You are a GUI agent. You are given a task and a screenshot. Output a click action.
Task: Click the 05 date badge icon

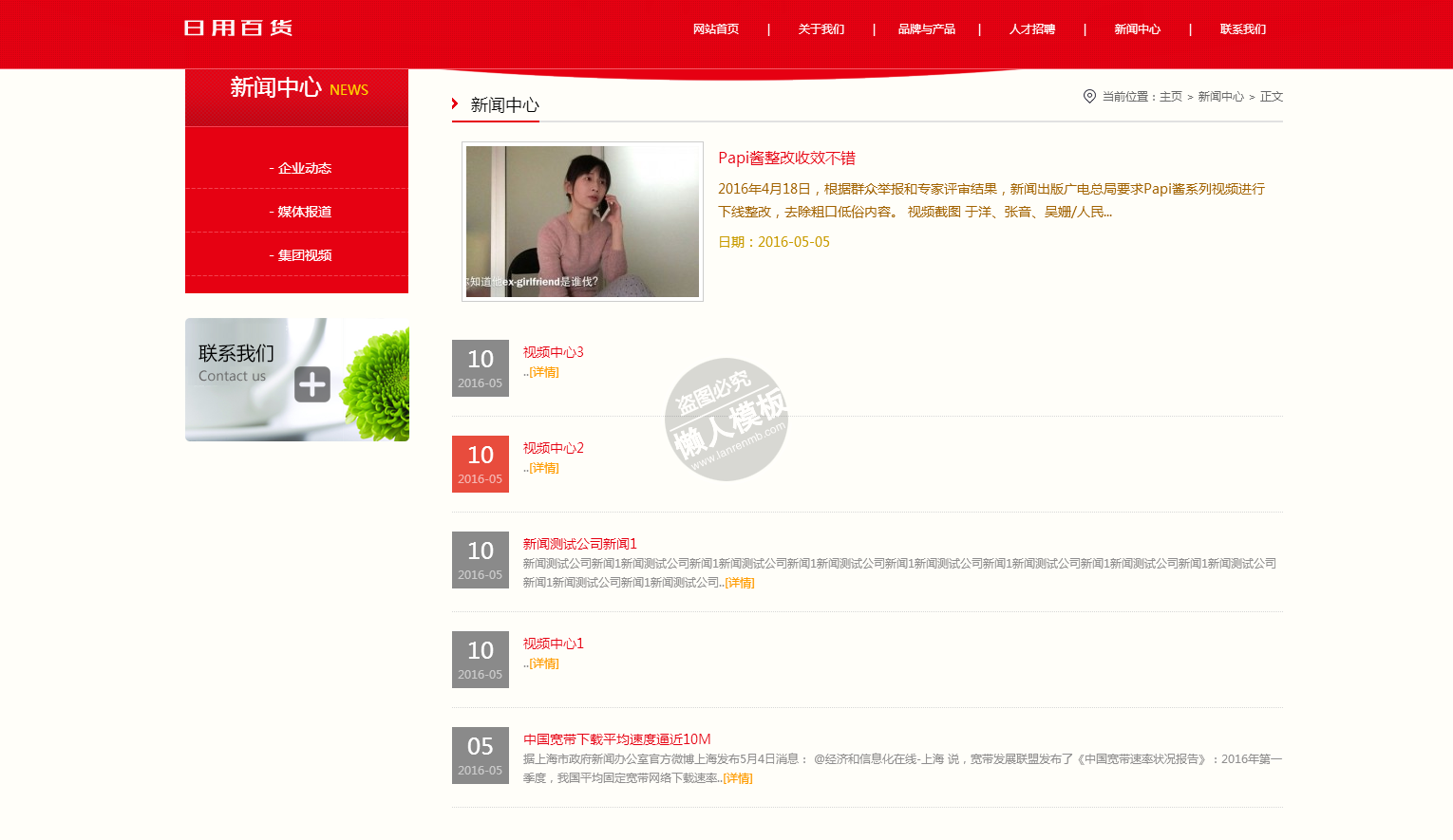(481, 756)
